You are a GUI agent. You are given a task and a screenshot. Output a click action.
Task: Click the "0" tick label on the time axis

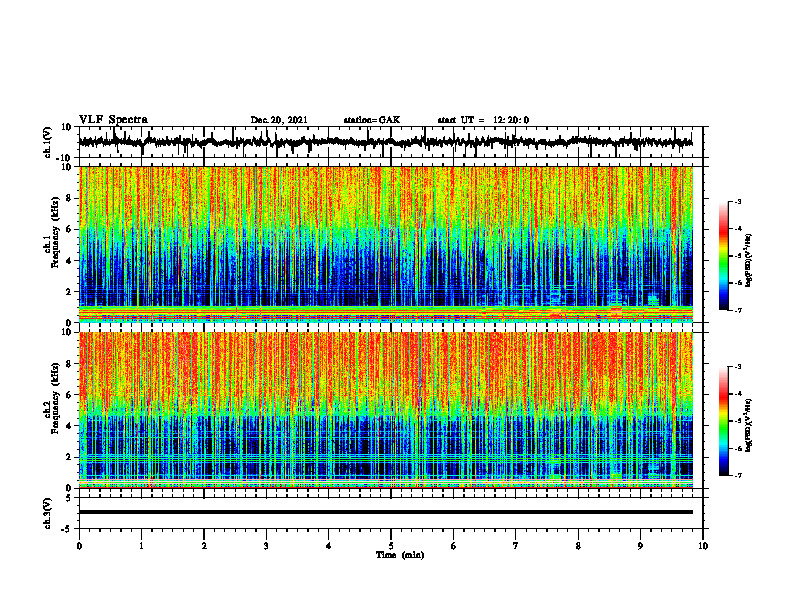[x=79, y=546]
